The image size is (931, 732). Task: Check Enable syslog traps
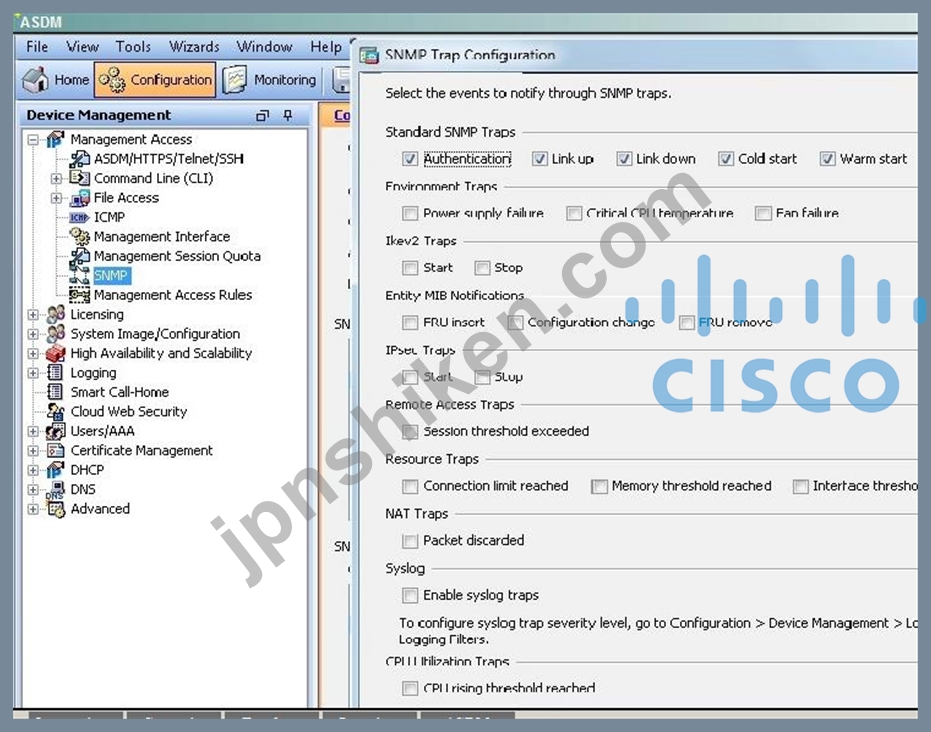[x=410, y=595]
